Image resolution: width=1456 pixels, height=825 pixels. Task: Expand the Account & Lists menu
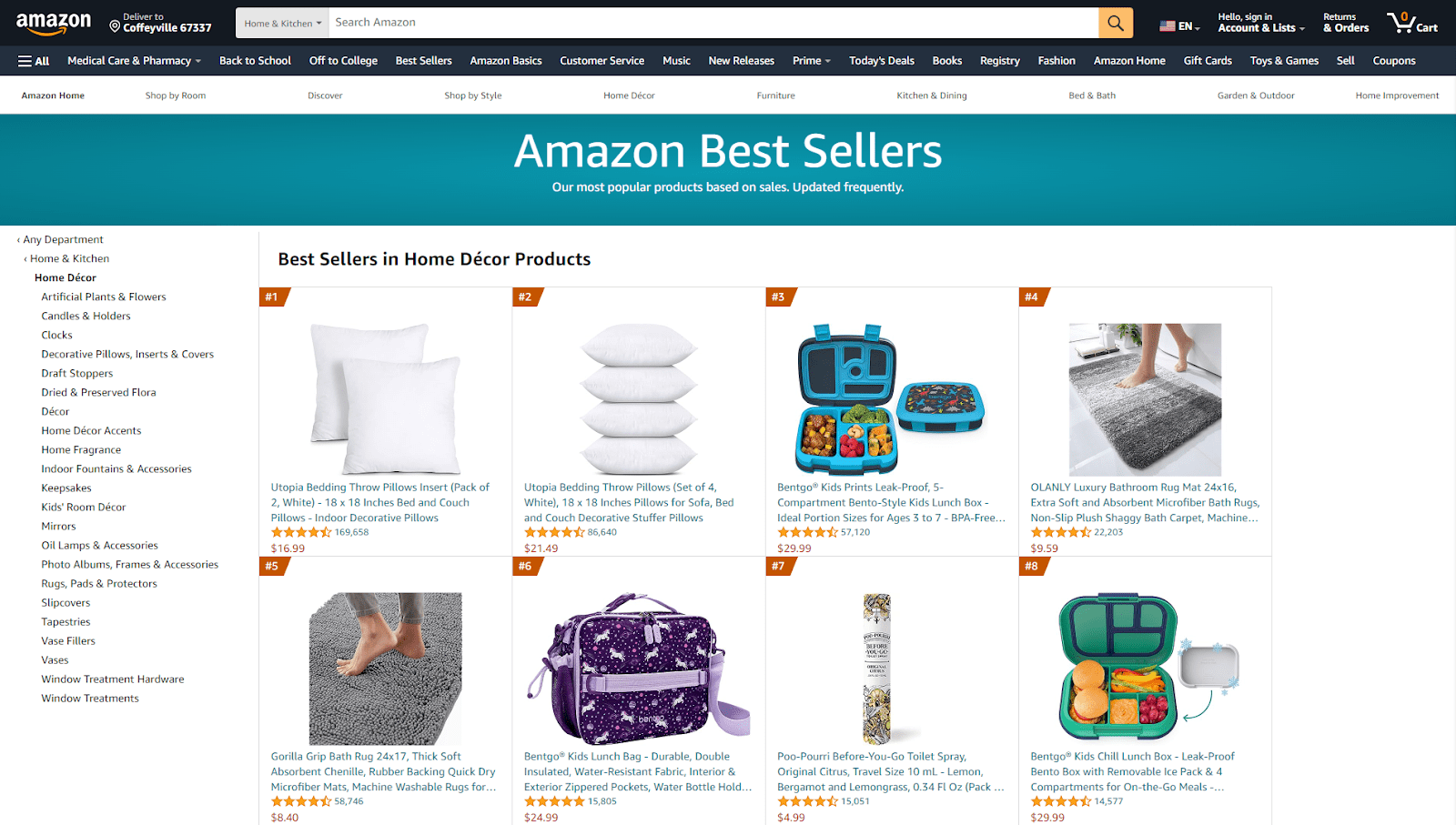coord(1261,23)
